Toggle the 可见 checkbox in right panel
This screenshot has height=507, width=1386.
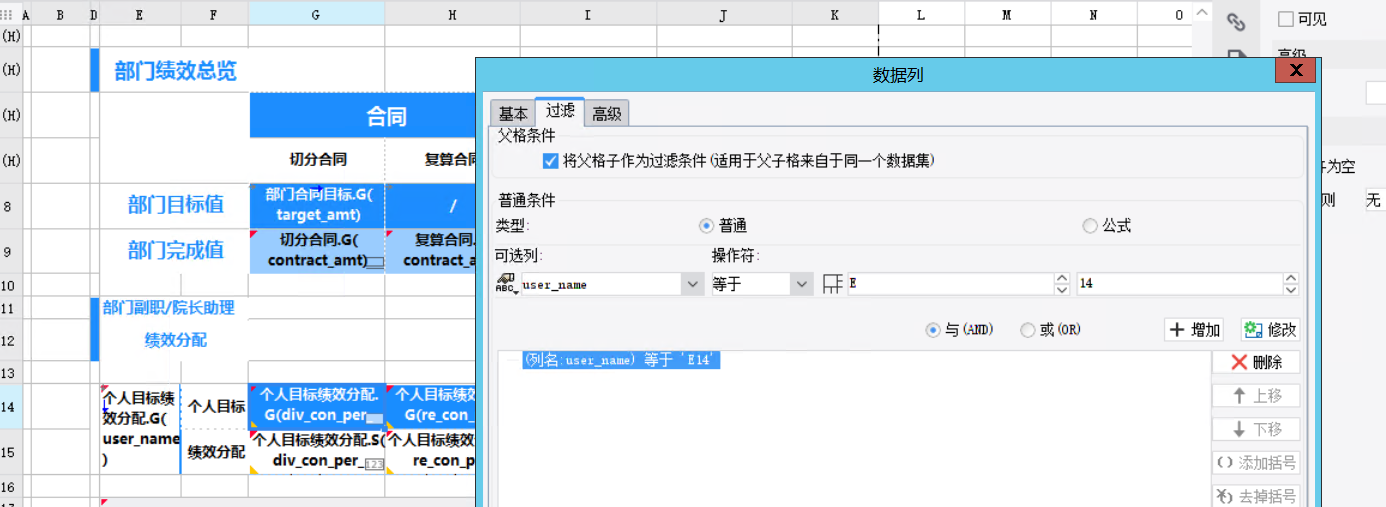coord(1286,19)
